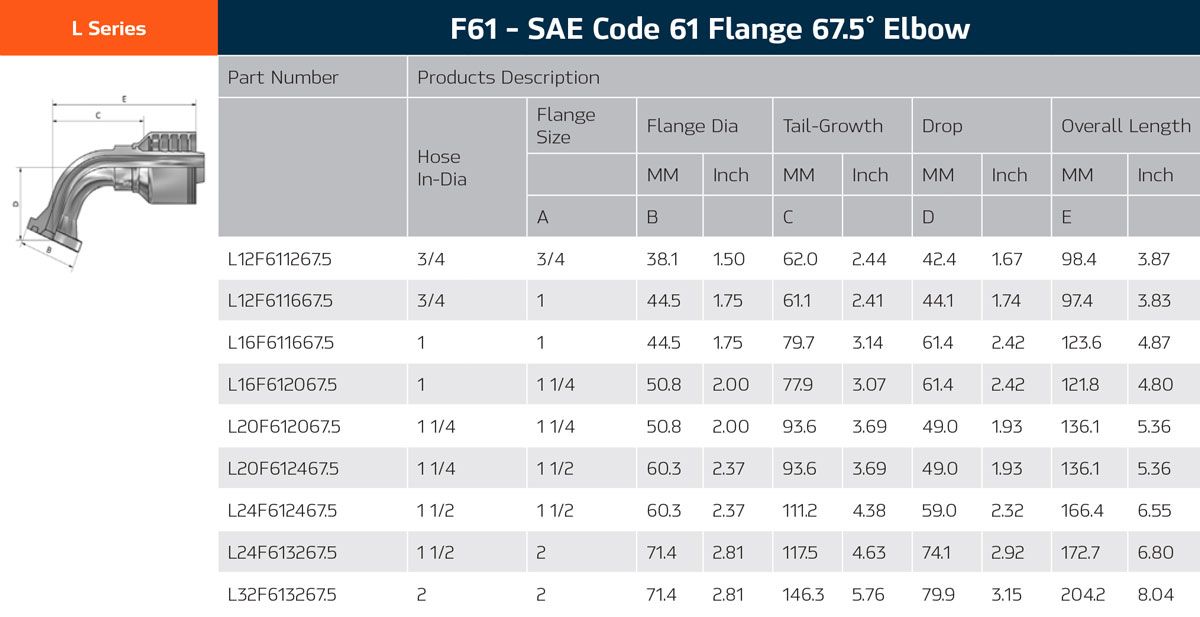
Task: Open part number L24F613267.5
Action: [x=283, y=553]
